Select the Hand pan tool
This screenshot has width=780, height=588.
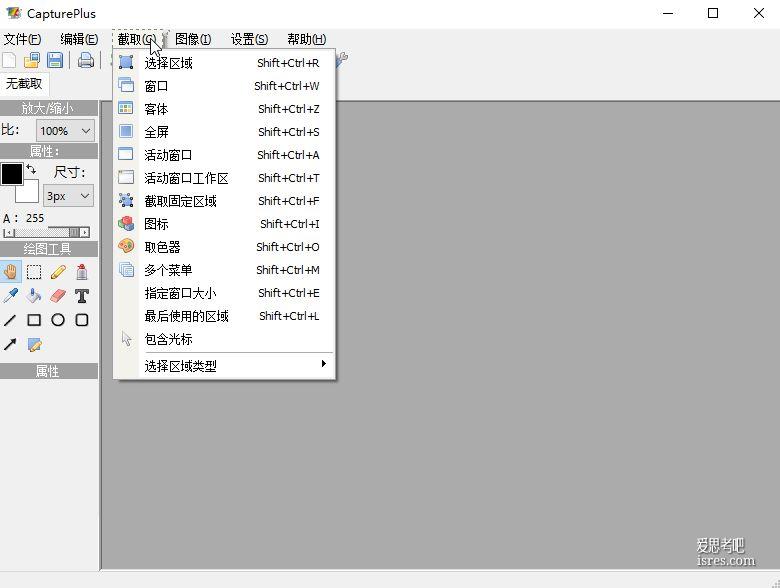pyautogui.click(x=10, y=272)
